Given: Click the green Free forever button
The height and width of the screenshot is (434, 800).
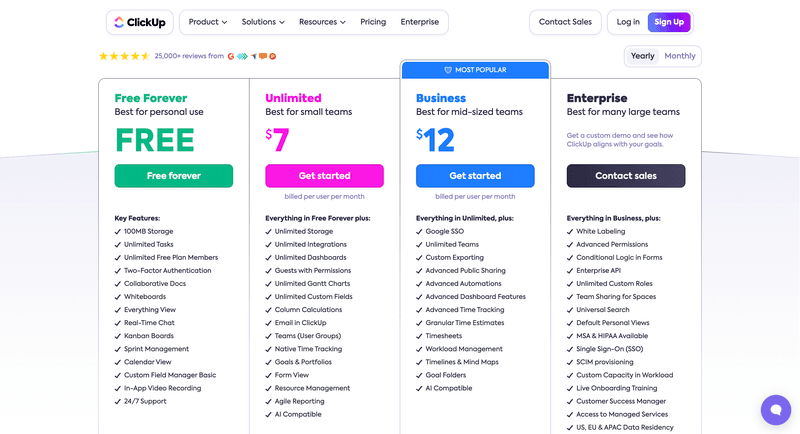Looking at the screenshot, I should click(173, 176).
